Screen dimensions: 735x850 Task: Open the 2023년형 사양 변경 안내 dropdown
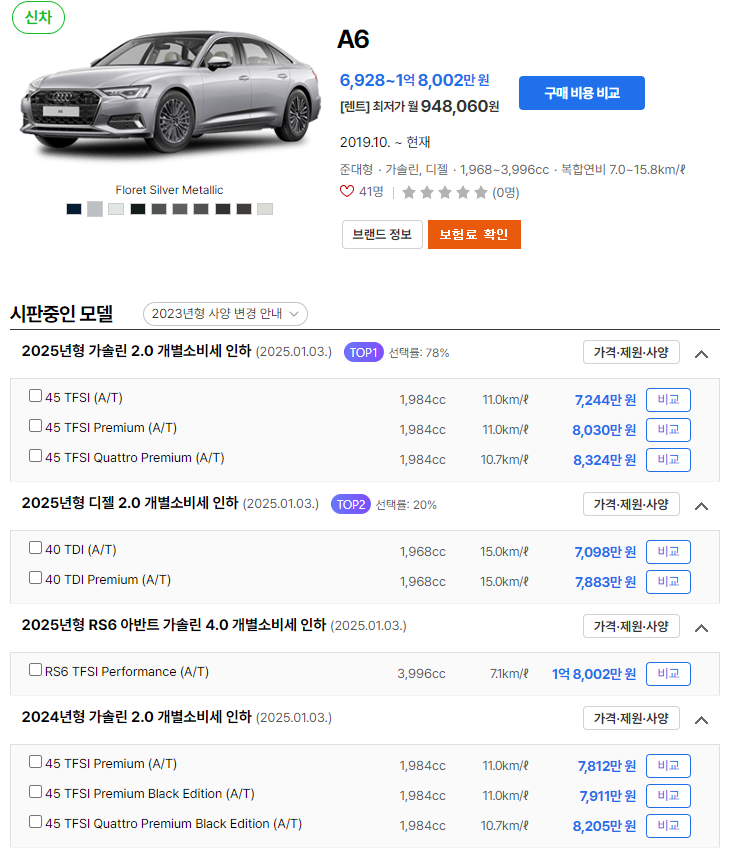click(225, 314)
